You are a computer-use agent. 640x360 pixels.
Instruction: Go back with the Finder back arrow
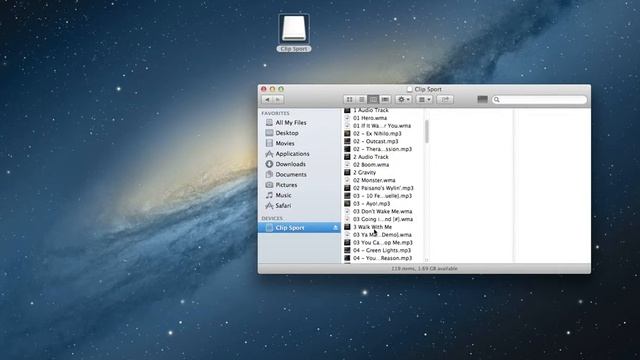pyautogui.click(x=267, y=100)
